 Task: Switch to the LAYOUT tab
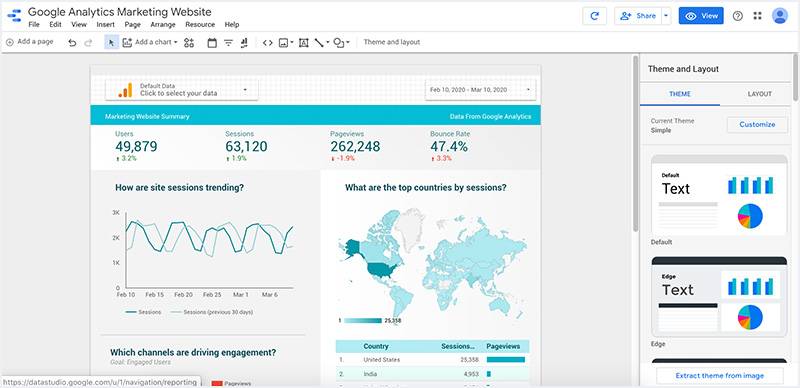point(760,94)
